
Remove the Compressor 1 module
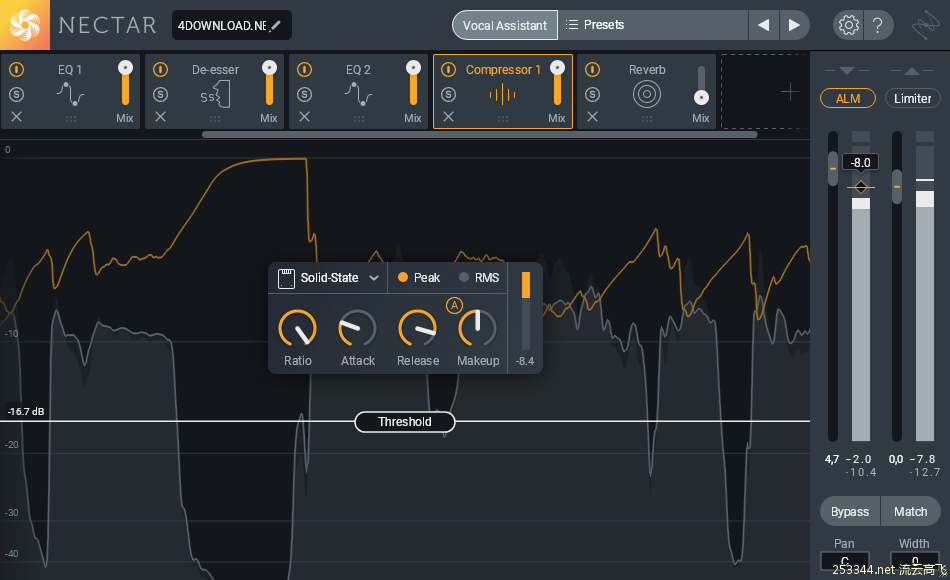[448, 116]
